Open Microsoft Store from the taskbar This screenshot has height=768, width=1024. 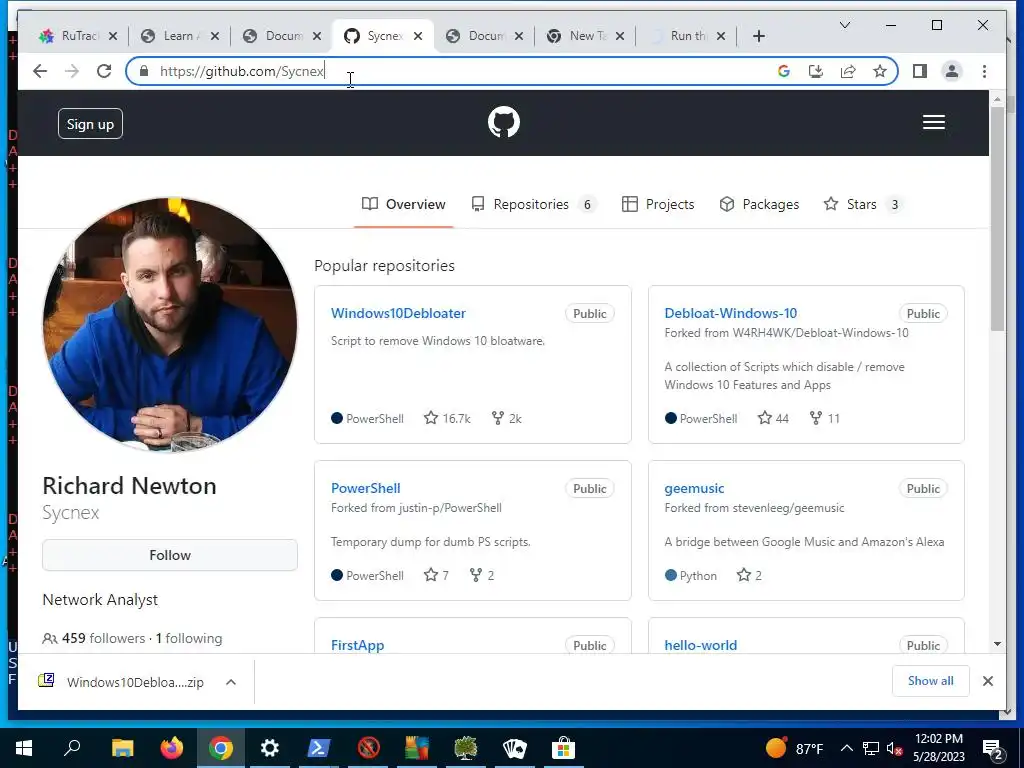563,748
